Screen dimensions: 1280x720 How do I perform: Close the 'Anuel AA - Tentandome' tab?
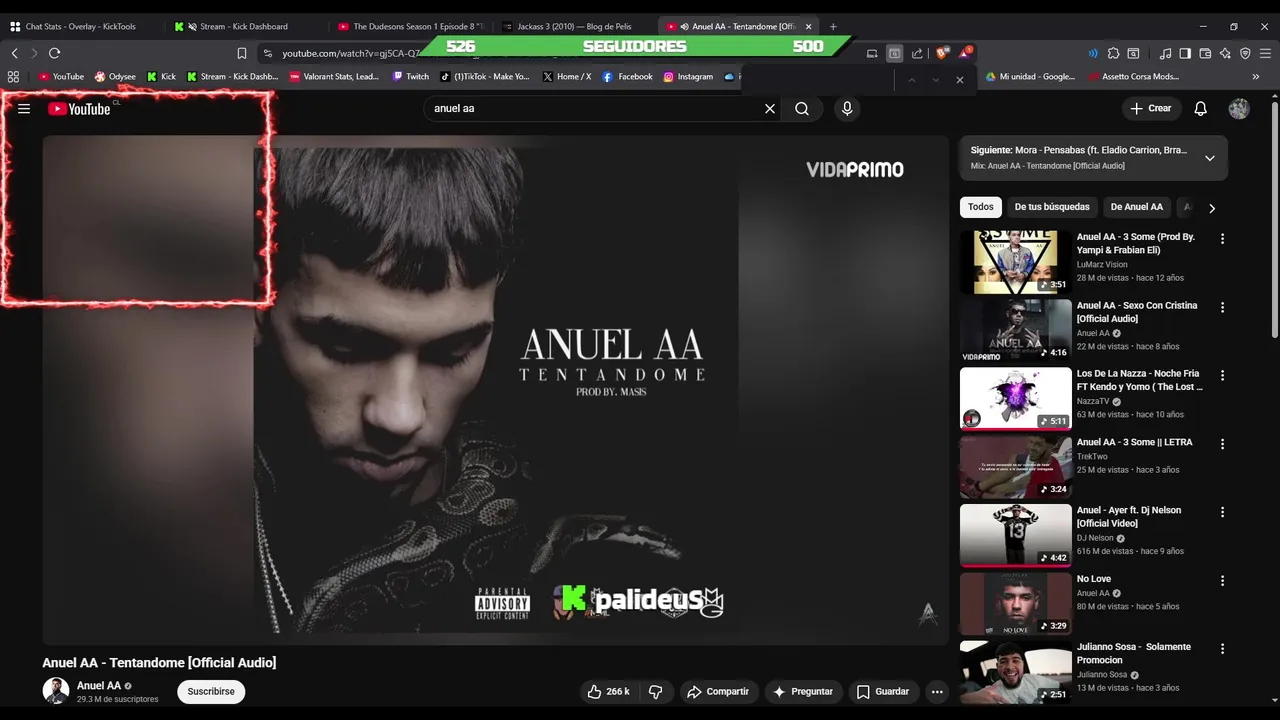coord(809,26)
